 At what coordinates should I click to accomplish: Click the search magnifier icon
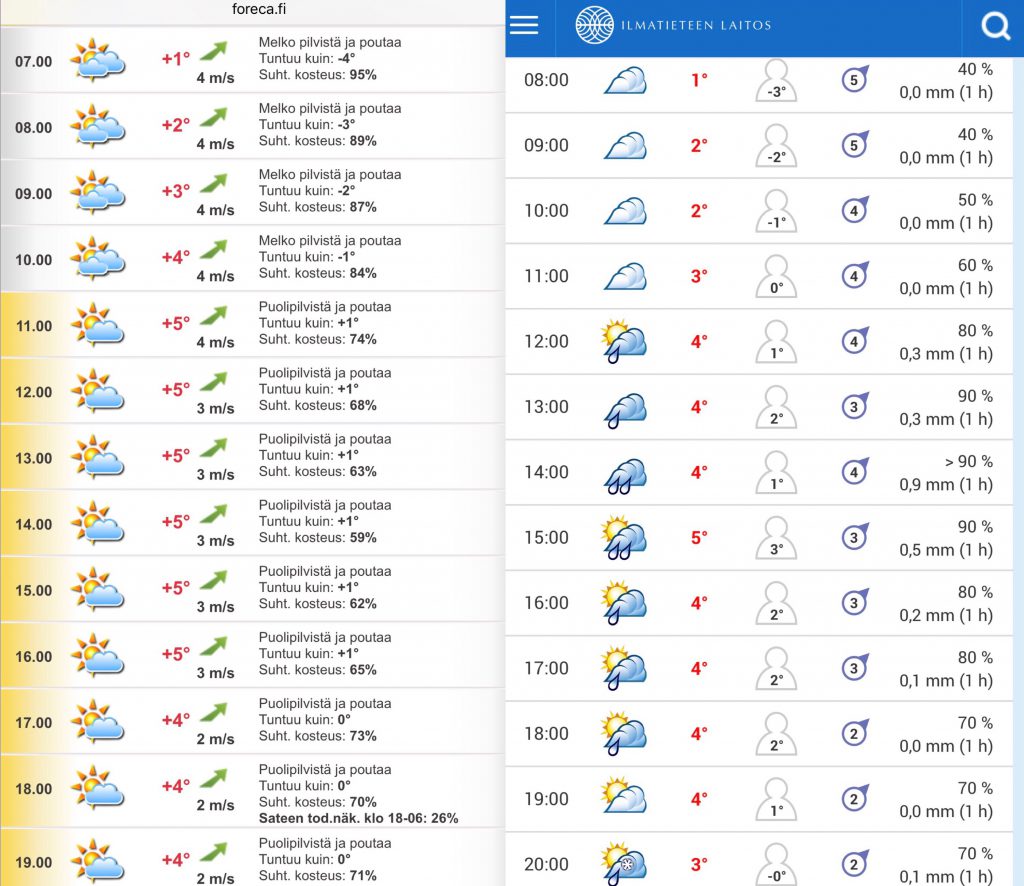[x=995, y=26]
